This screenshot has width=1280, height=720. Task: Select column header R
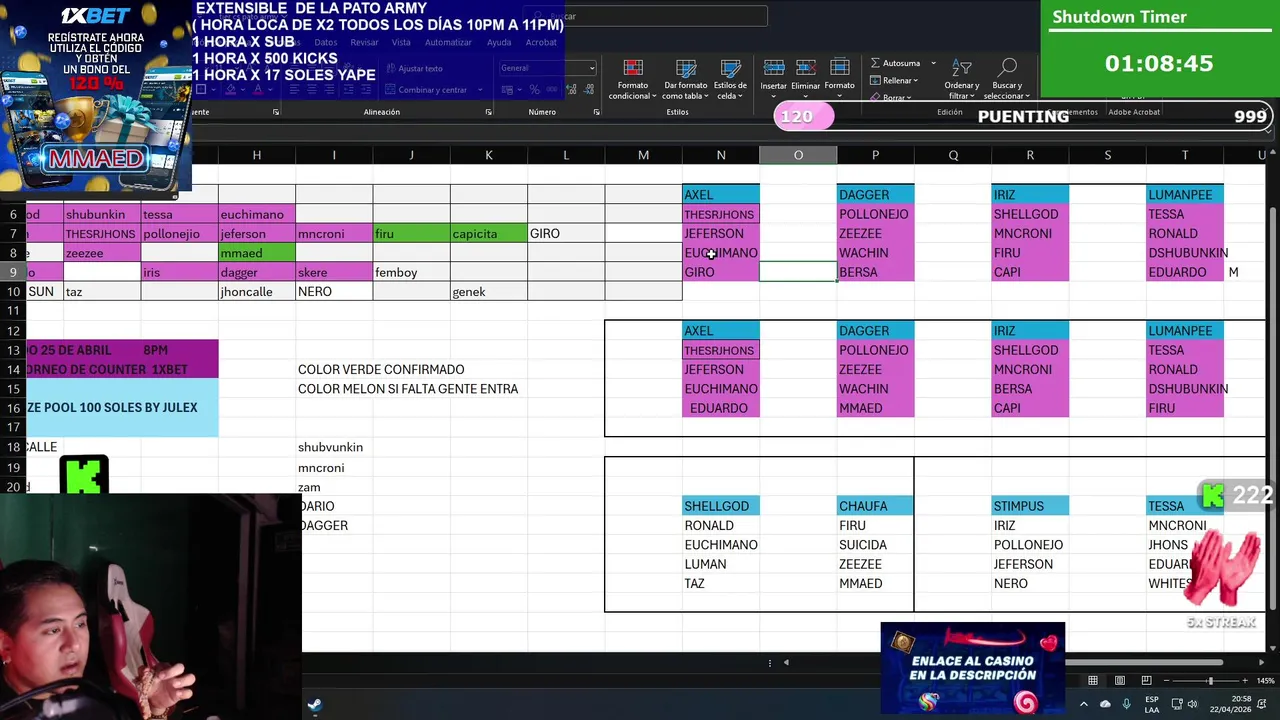point(1030,155)
